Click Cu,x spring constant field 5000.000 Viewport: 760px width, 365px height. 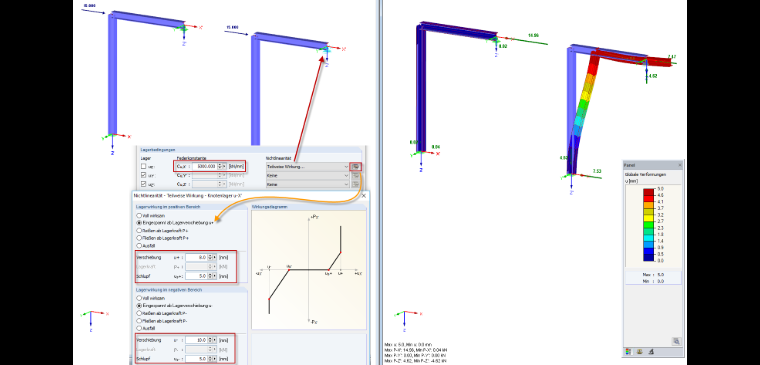click(x=205, y=166)
